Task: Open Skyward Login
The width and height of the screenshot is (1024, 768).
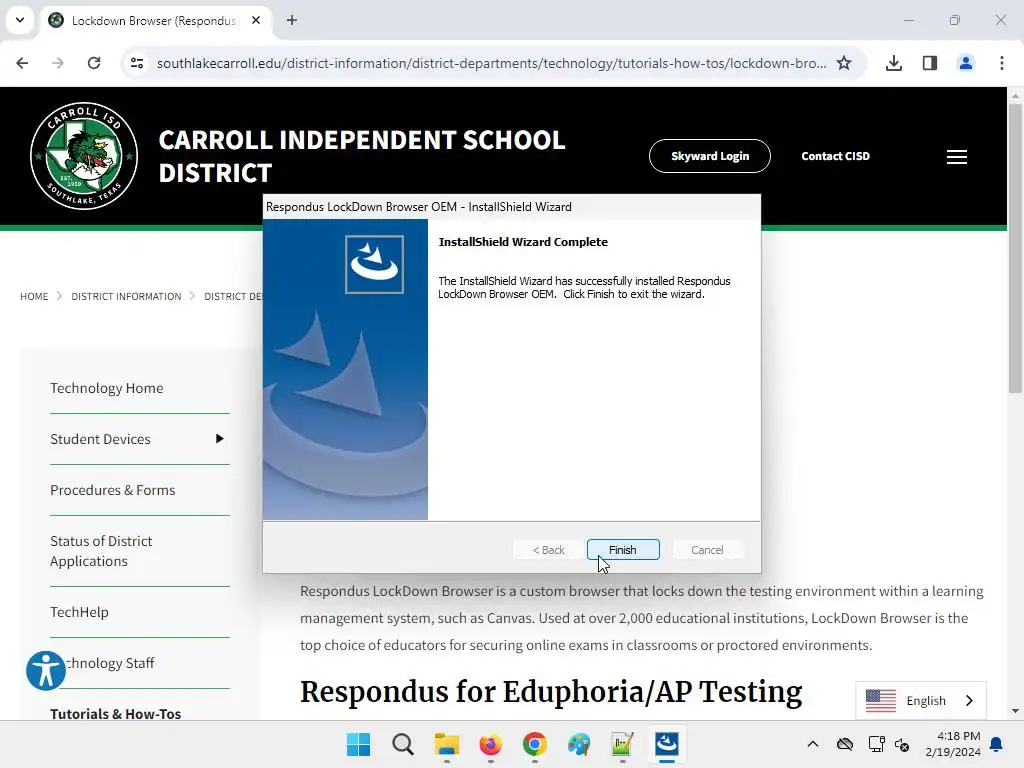Action: click(710, 156)
